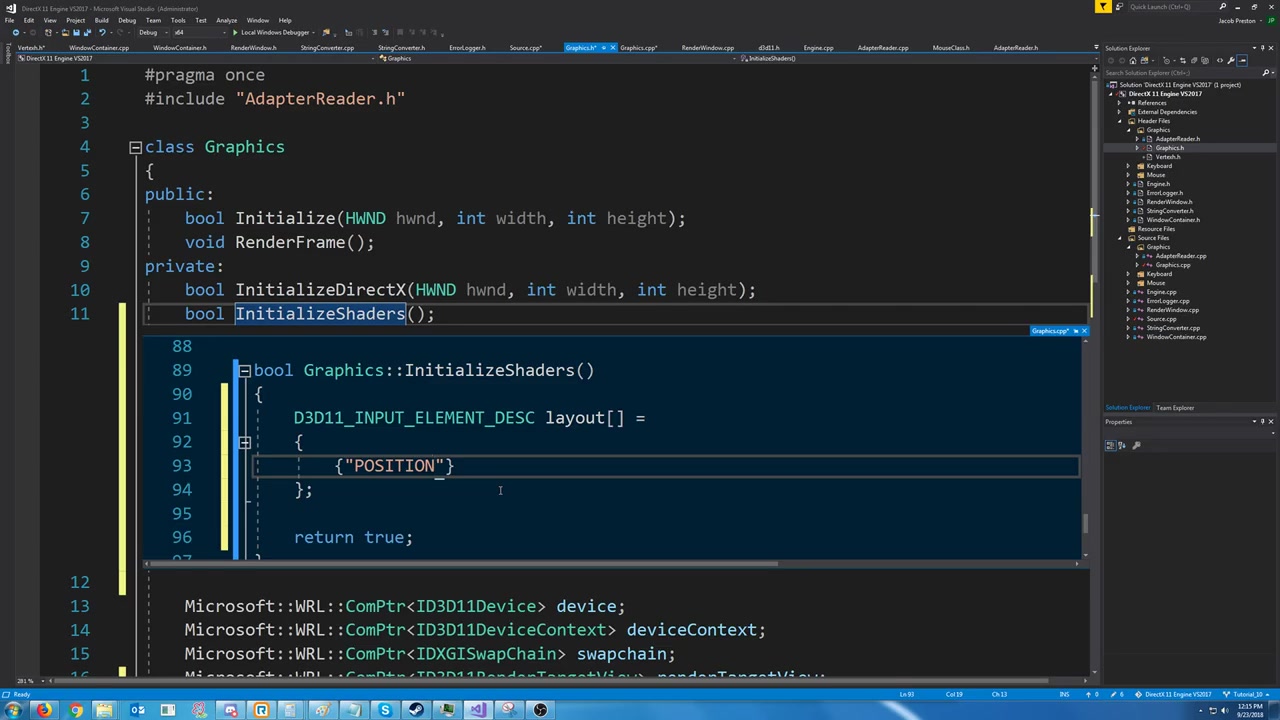Click the Undo arrow in toolbar
The height and width of the screenshot is (720, 1280).
point(101,32)
